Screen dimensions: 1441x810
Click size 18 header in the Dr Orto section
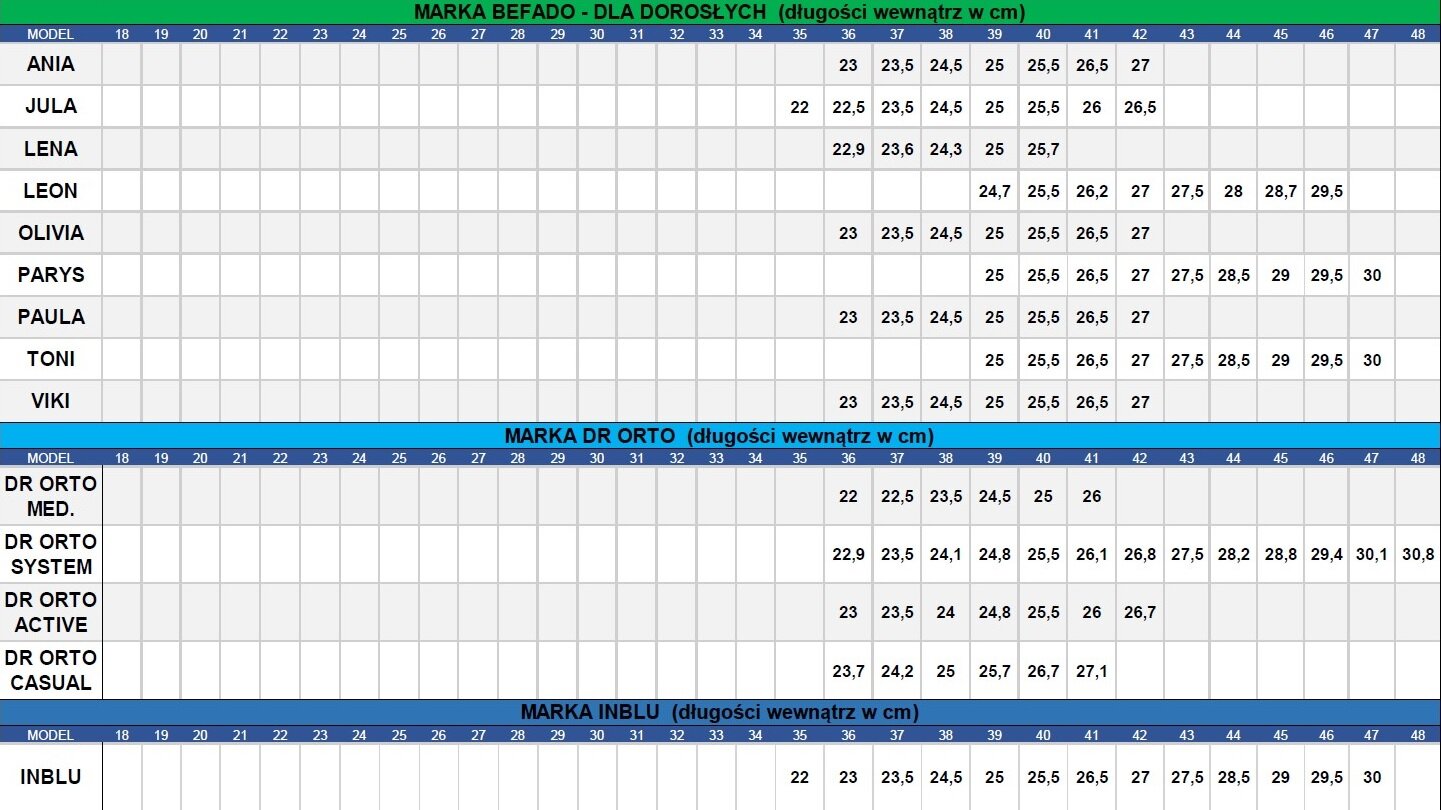pos(122,458)
